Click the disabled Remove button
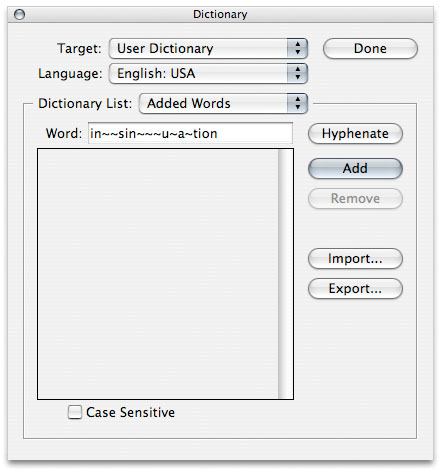The width and height of the screenshot is (439, 469). click(x=355, y=198)
